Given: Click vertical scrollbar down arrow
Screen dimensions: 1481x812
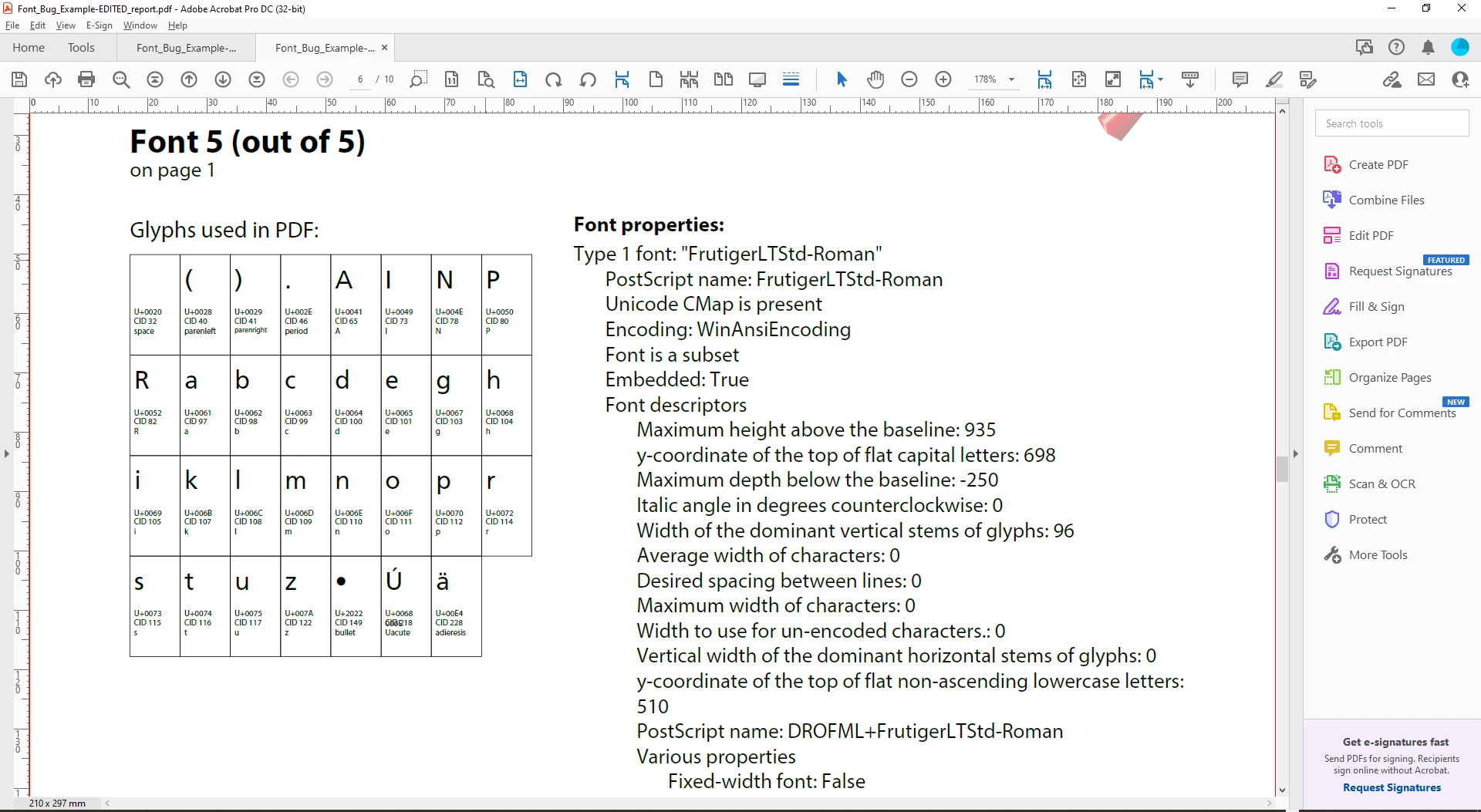Looking at the screenshot, I should point(1282,790).
